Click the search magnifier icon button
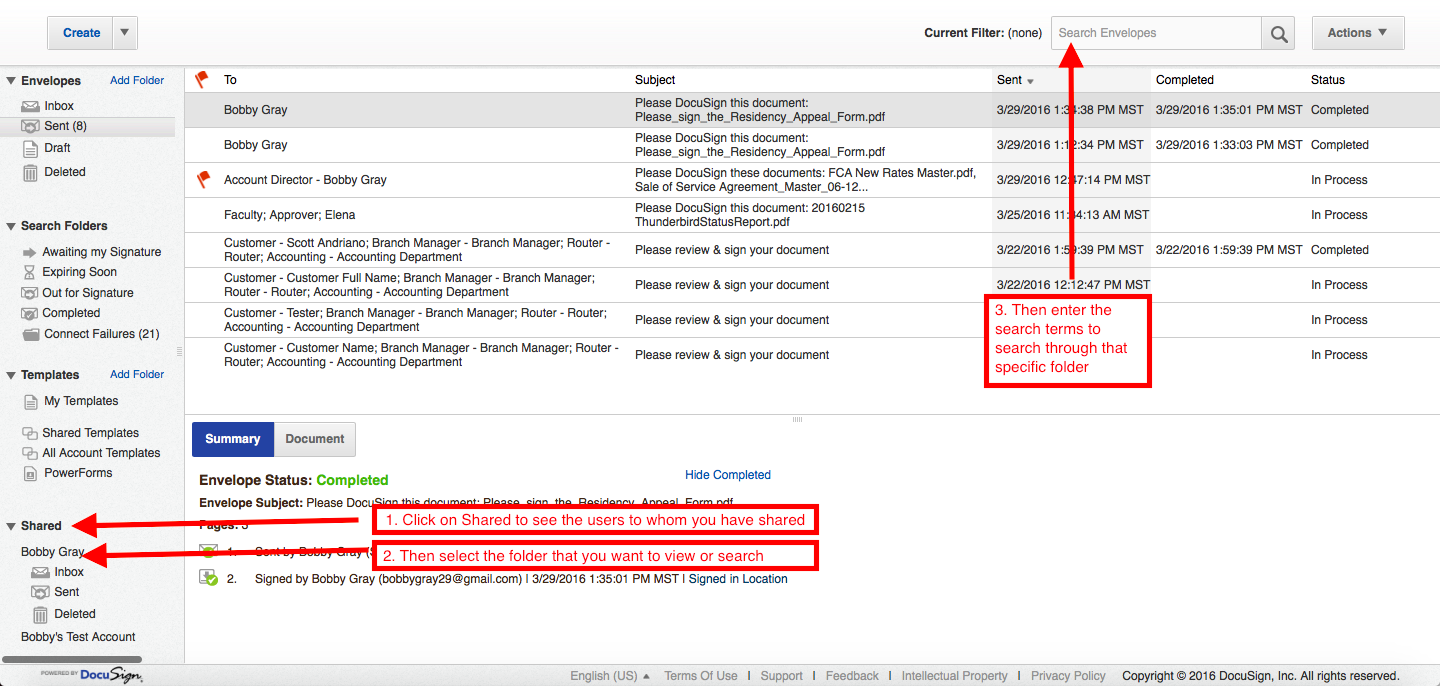The image size is (1440, 686). pos(1278,33)
